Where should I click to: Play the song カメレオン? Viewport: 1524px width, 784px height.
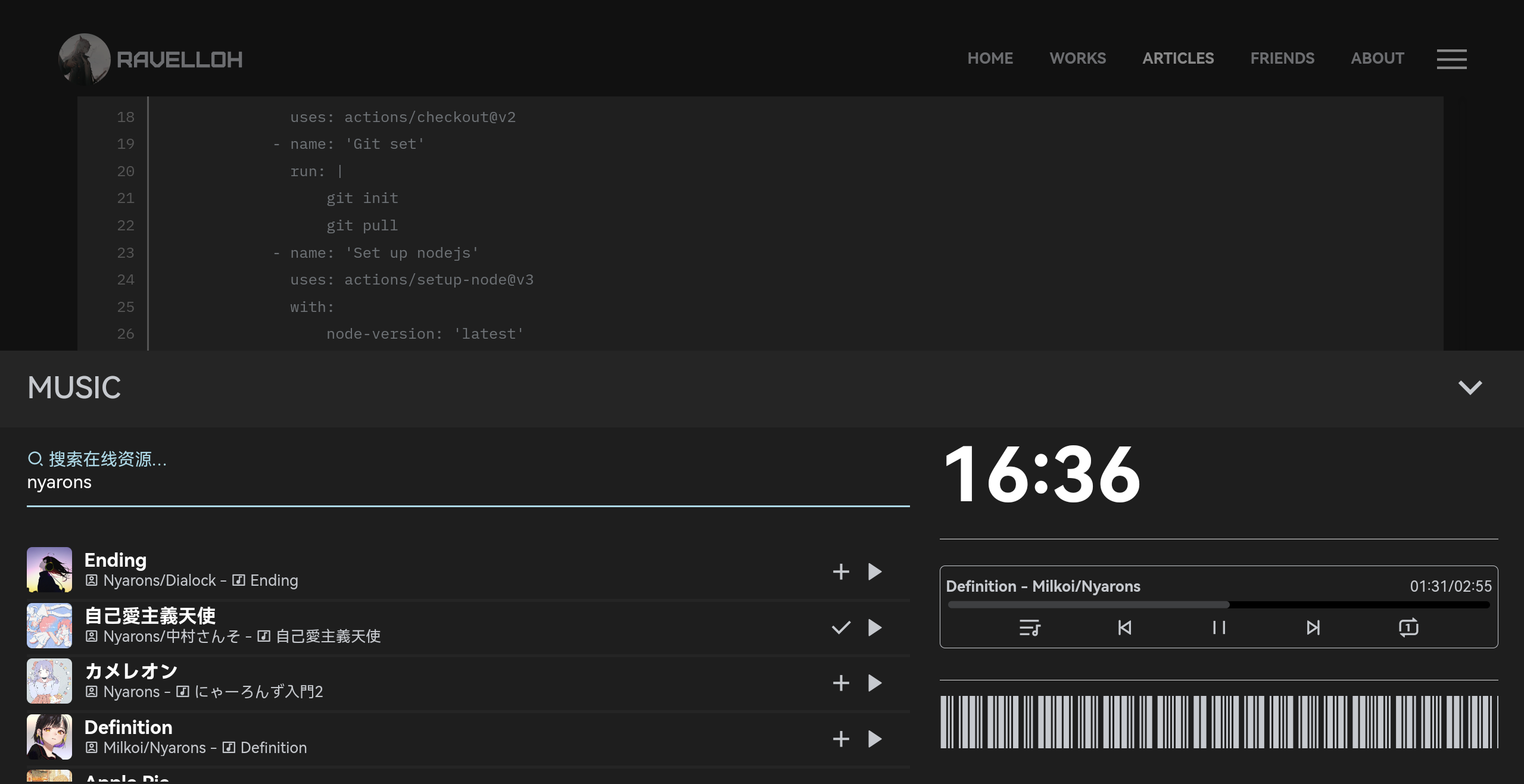874,683
